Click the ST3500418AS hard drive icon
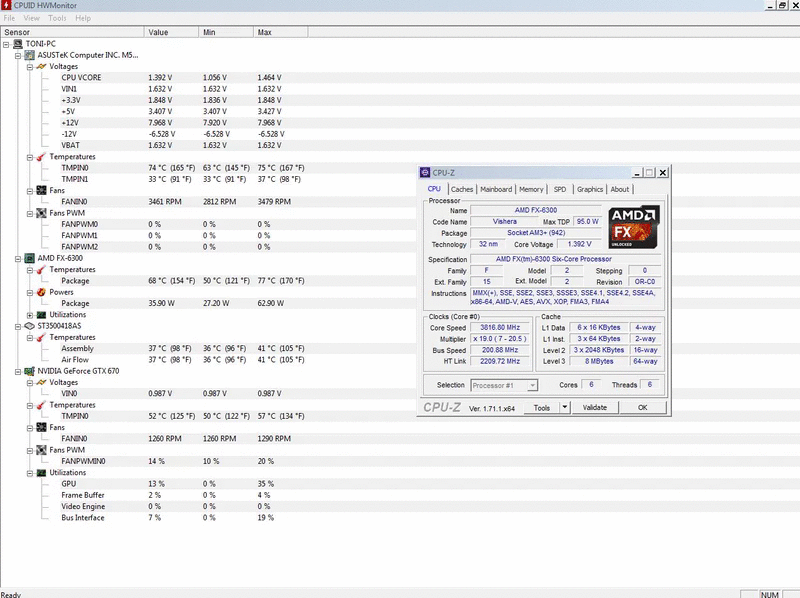Screen dimensions: 800x598 30,326
